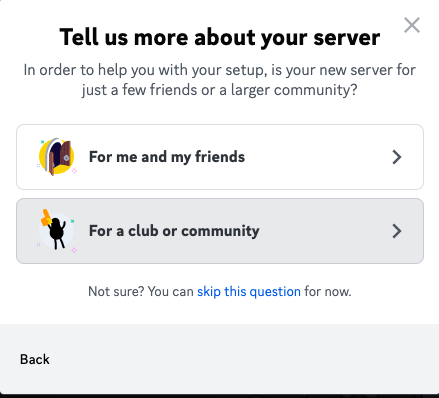The image size is (439, 398).
Task: Go back using the Back button
Action: (35, 359)
